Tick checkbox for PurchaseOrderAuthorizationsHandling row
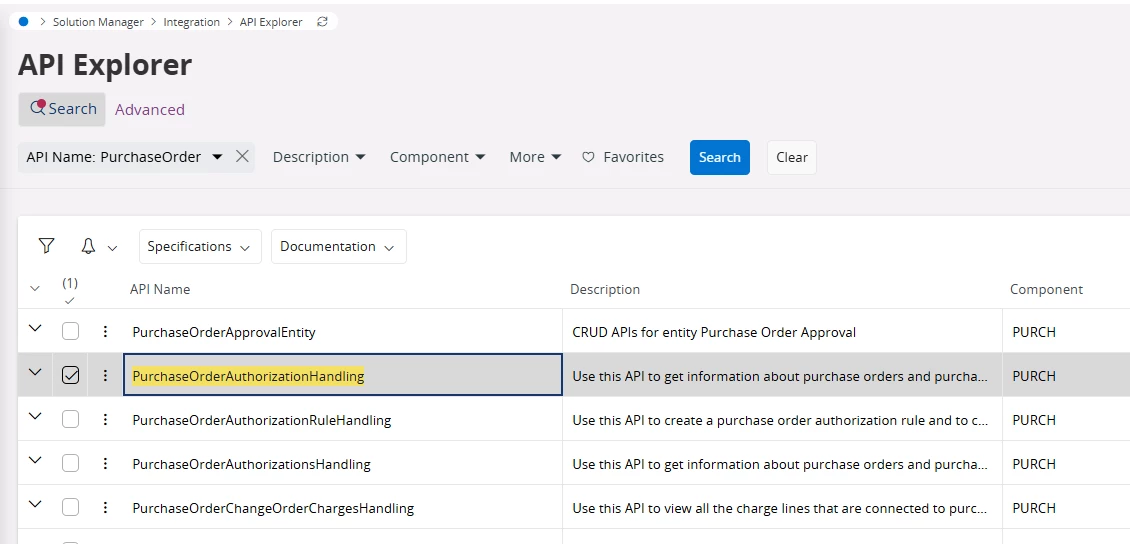 [70, 463]
